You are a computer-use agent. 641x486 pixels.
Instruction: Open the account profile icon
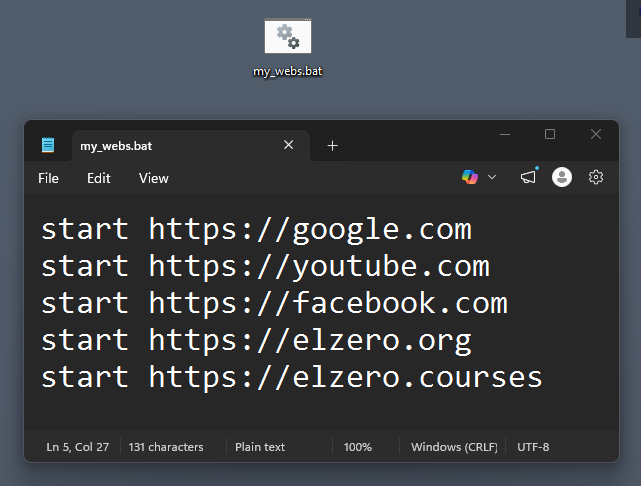pos(562,177)
